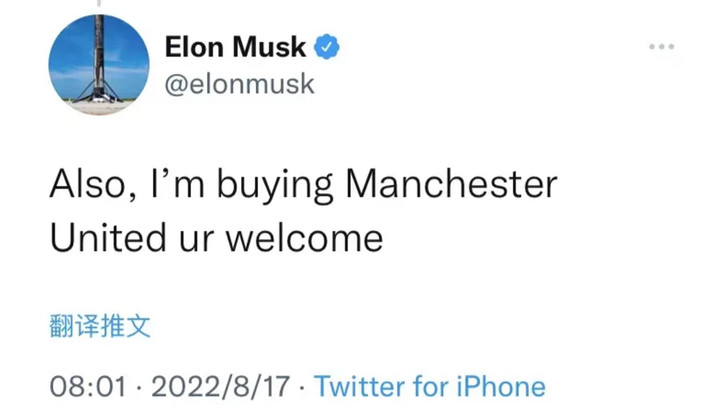
Task: Click the reply thread line above the avatar
Action: pyautogui.click(x=99, y=3)
